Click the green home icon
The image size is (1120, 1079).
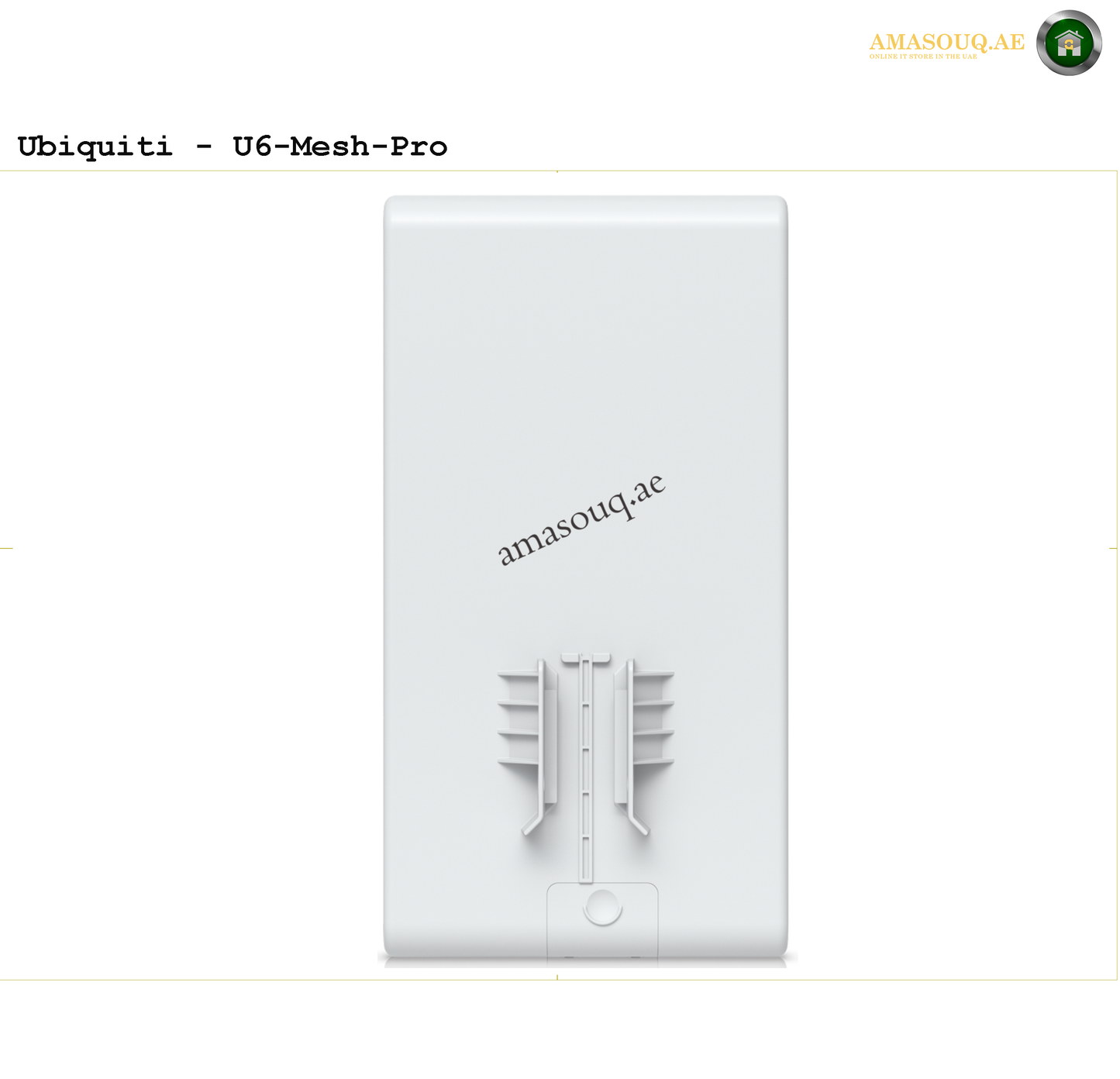pyautogui.click(x=1069, y=43)
